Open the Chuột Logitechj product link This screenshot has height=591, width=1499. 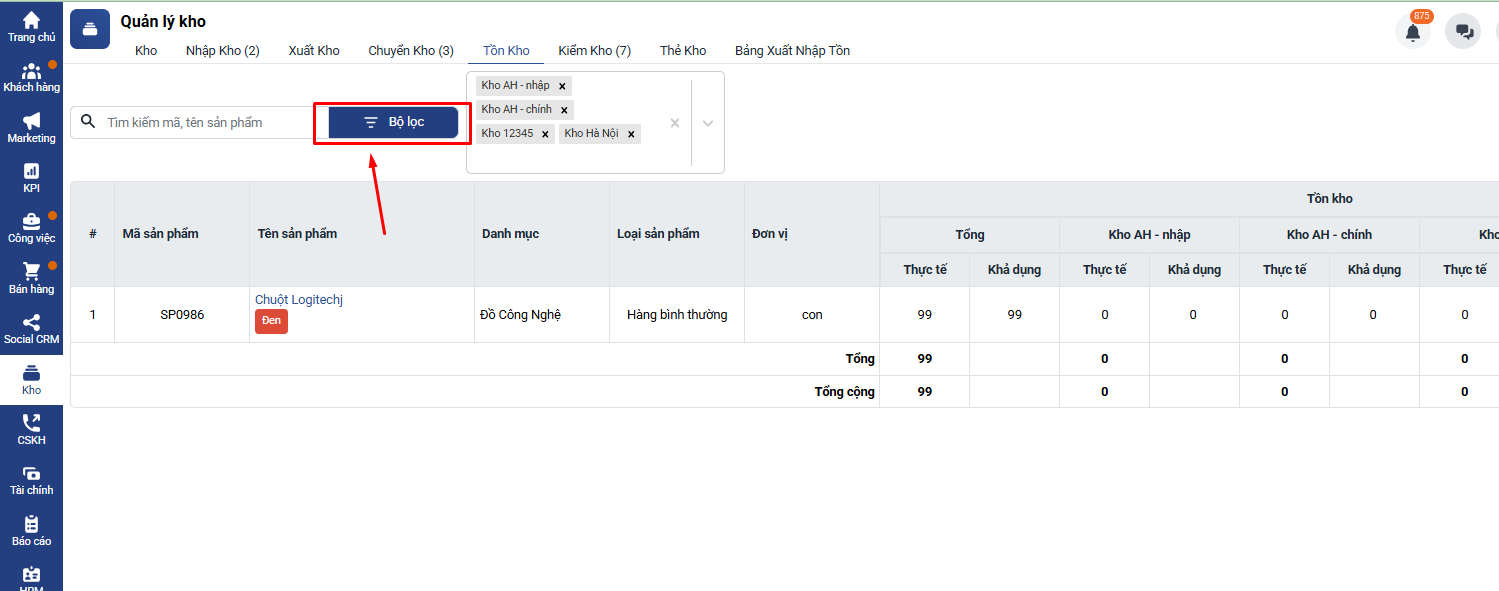click(x=299, y=300)
